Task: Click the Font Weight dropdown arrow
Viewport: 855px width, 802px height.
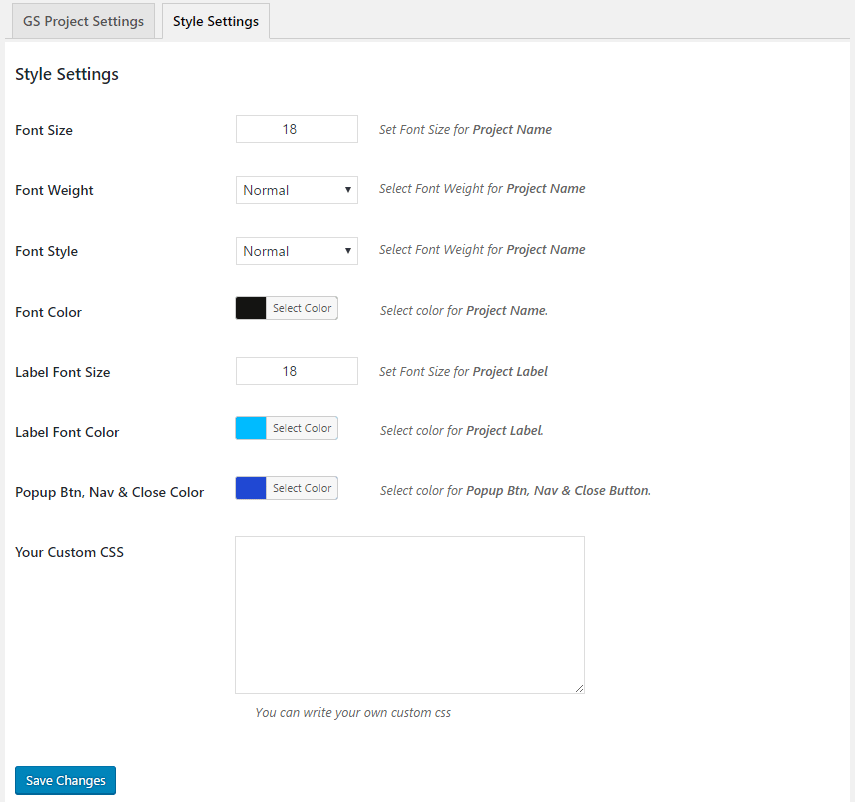Action: (x=349, y=189)
